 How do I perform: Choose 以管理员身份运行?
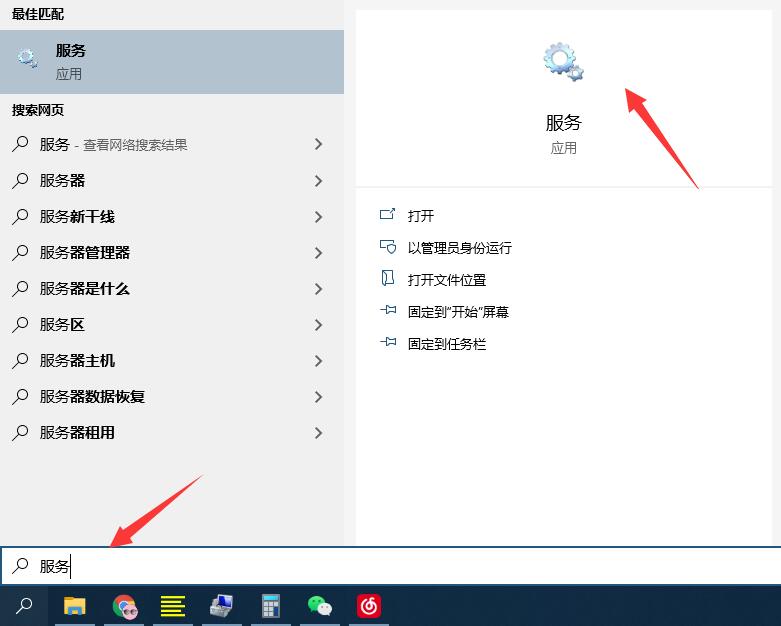pos(460,248)
